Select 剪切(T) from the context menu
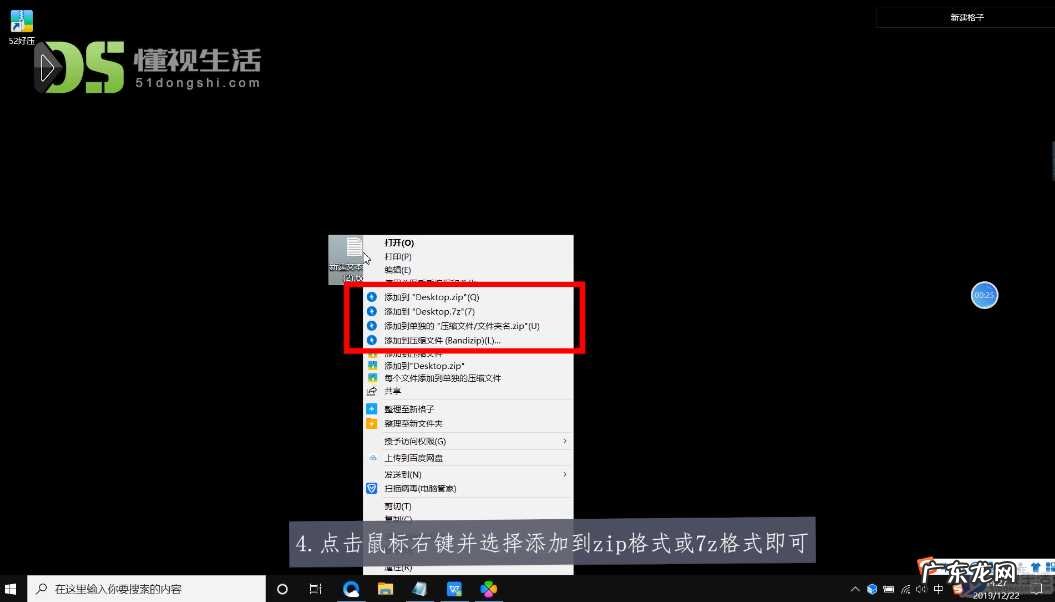 398,506
